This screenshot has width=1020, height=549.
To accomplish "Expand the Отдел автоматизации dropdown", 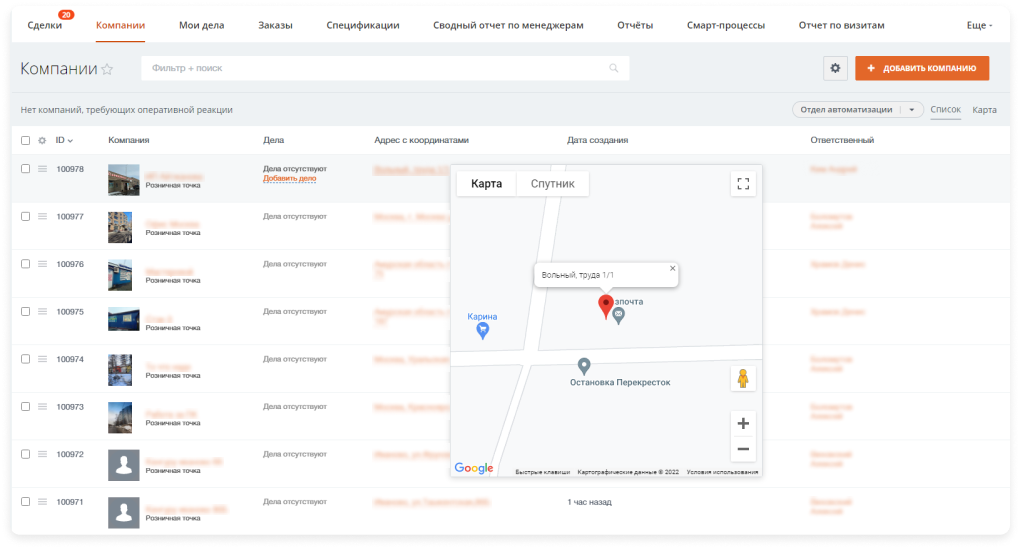I will point(911,110).
